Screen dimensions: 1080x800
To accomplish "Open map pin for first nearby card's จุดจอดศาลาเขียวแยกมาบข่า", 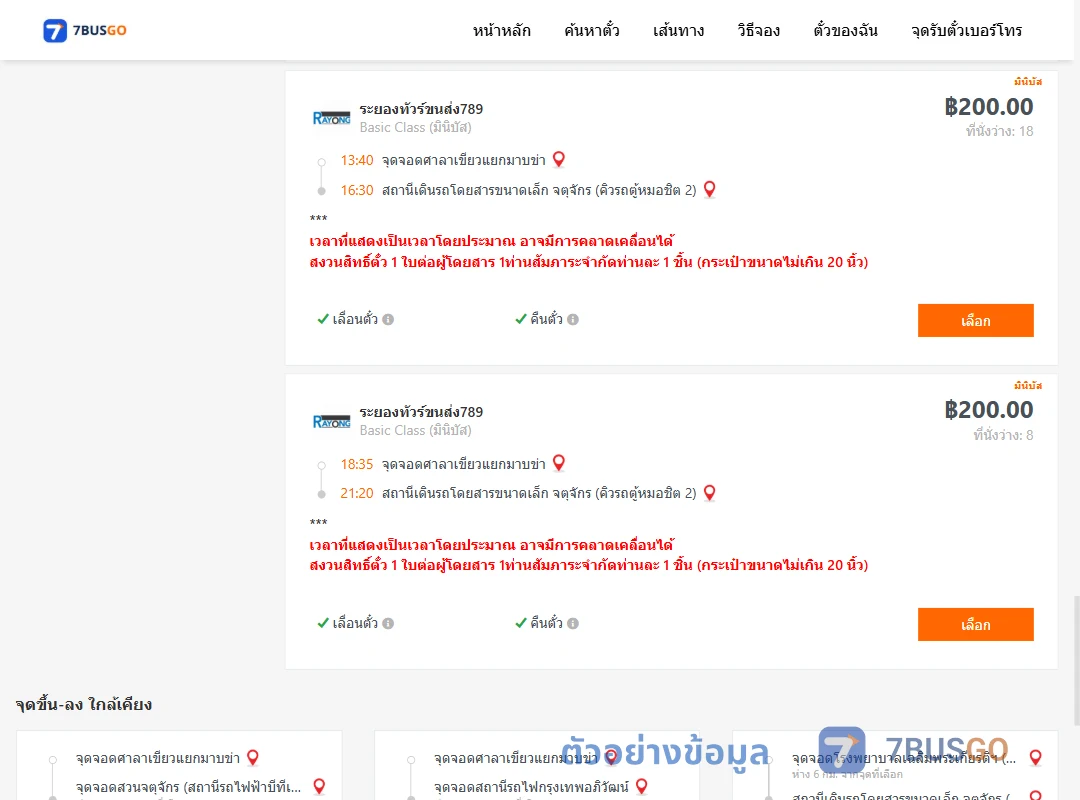I will coord(253,757).
